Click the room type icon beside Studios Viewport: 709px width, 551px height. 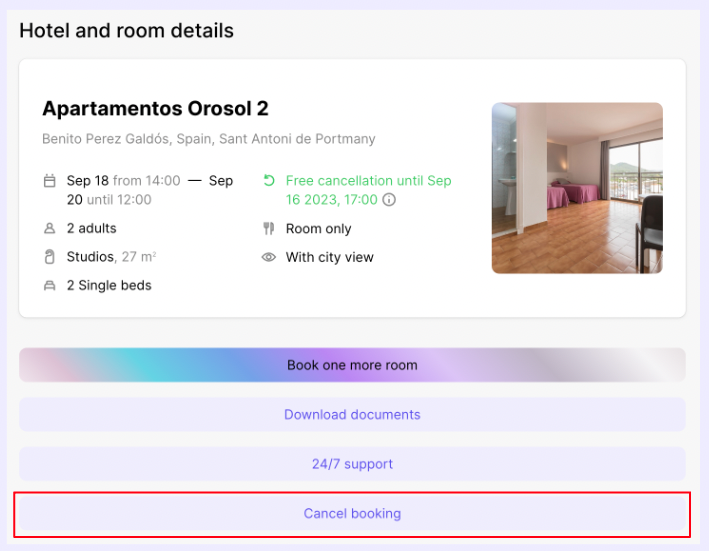[x=50, y=257]
